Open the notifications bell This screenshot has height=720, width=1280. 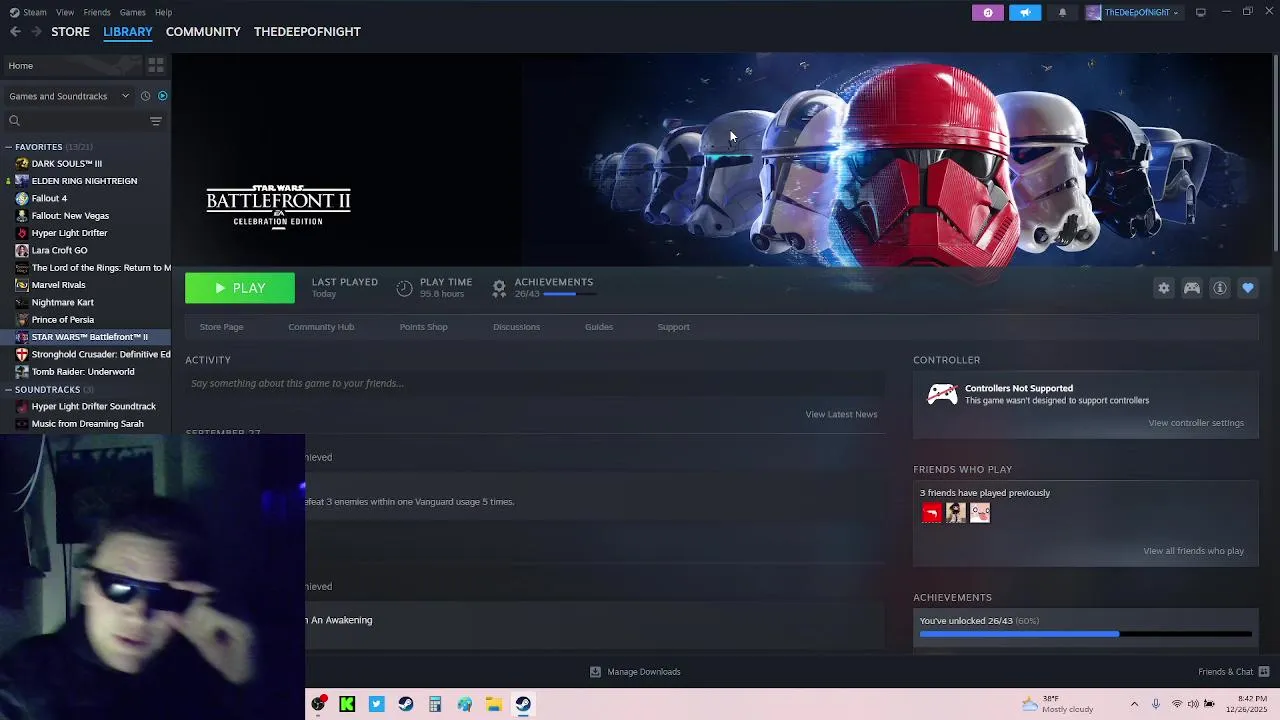point(1062,12)
